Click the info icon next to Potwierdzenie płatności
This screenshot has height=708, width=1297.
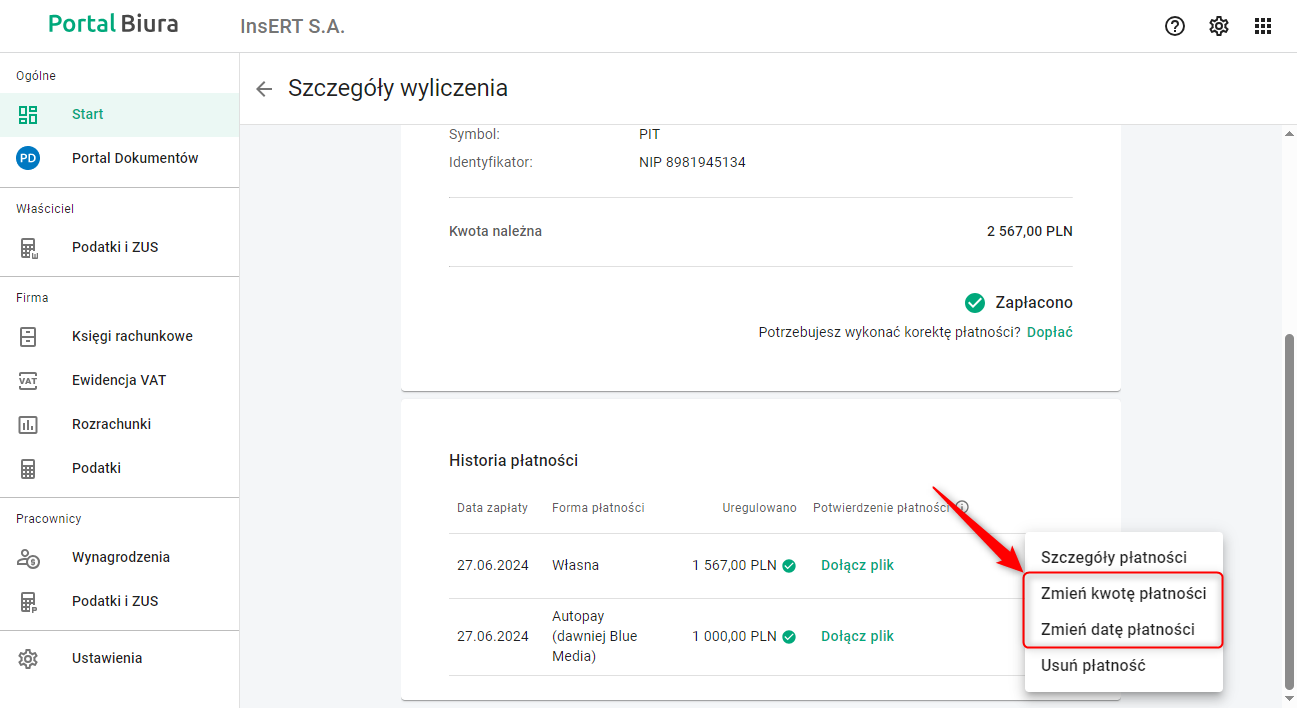(962, 508)
